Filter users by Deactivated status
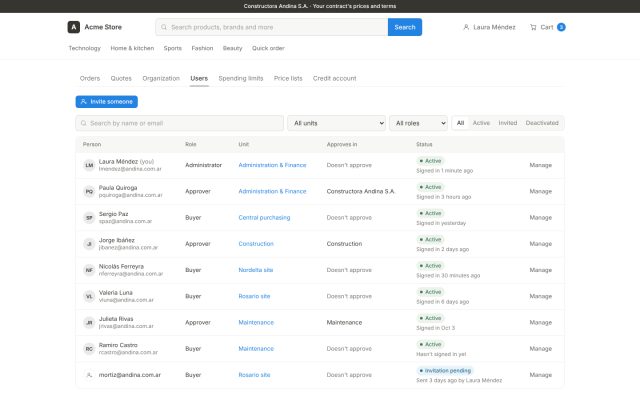 click(542, 123)
